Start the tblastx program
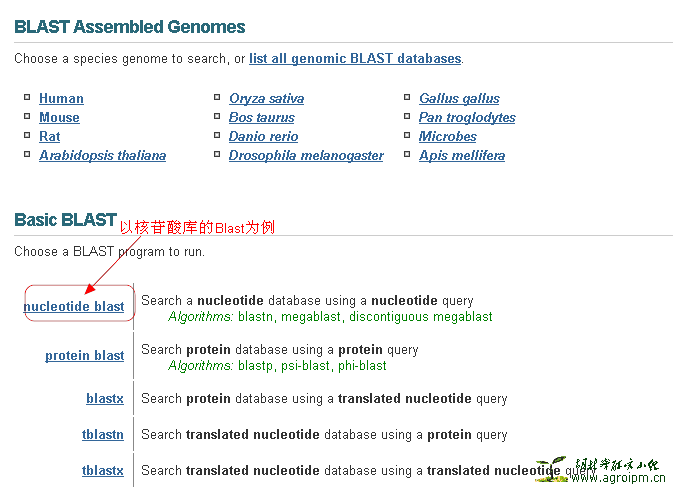The image size is (673, 492). point(103,470)
